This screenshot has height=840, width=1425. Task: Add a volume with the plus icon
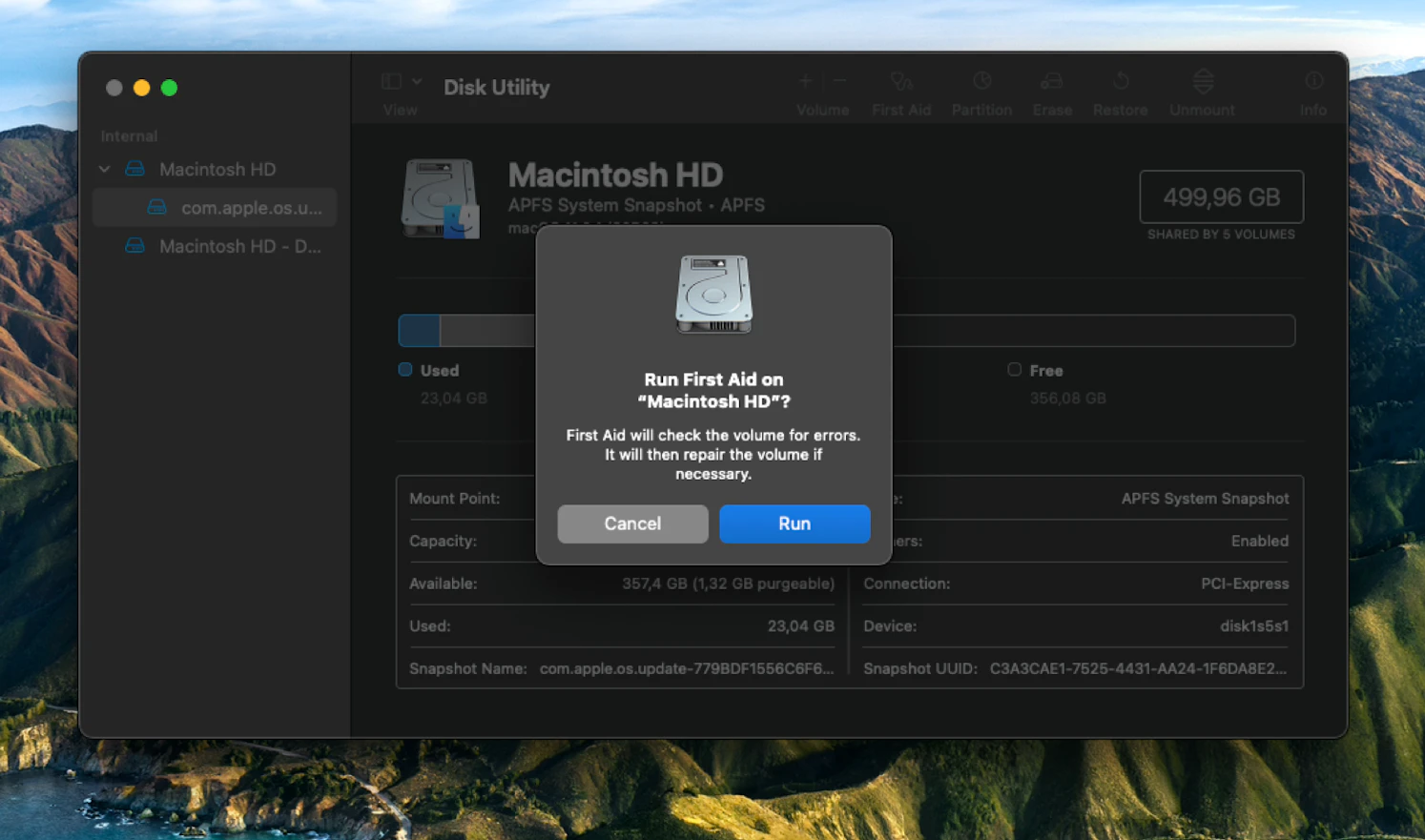point(806,81)
